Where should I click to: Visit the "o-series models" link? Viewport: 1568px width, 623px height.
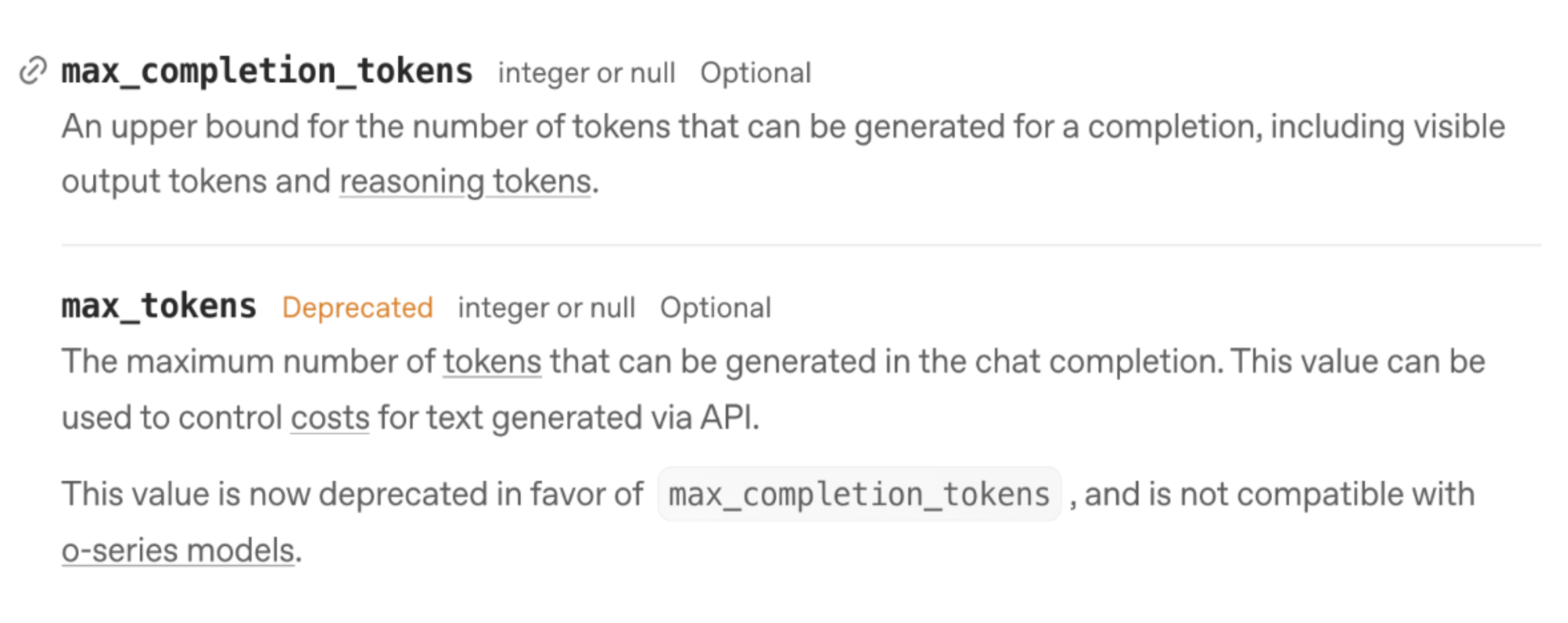tap(178, 550)
